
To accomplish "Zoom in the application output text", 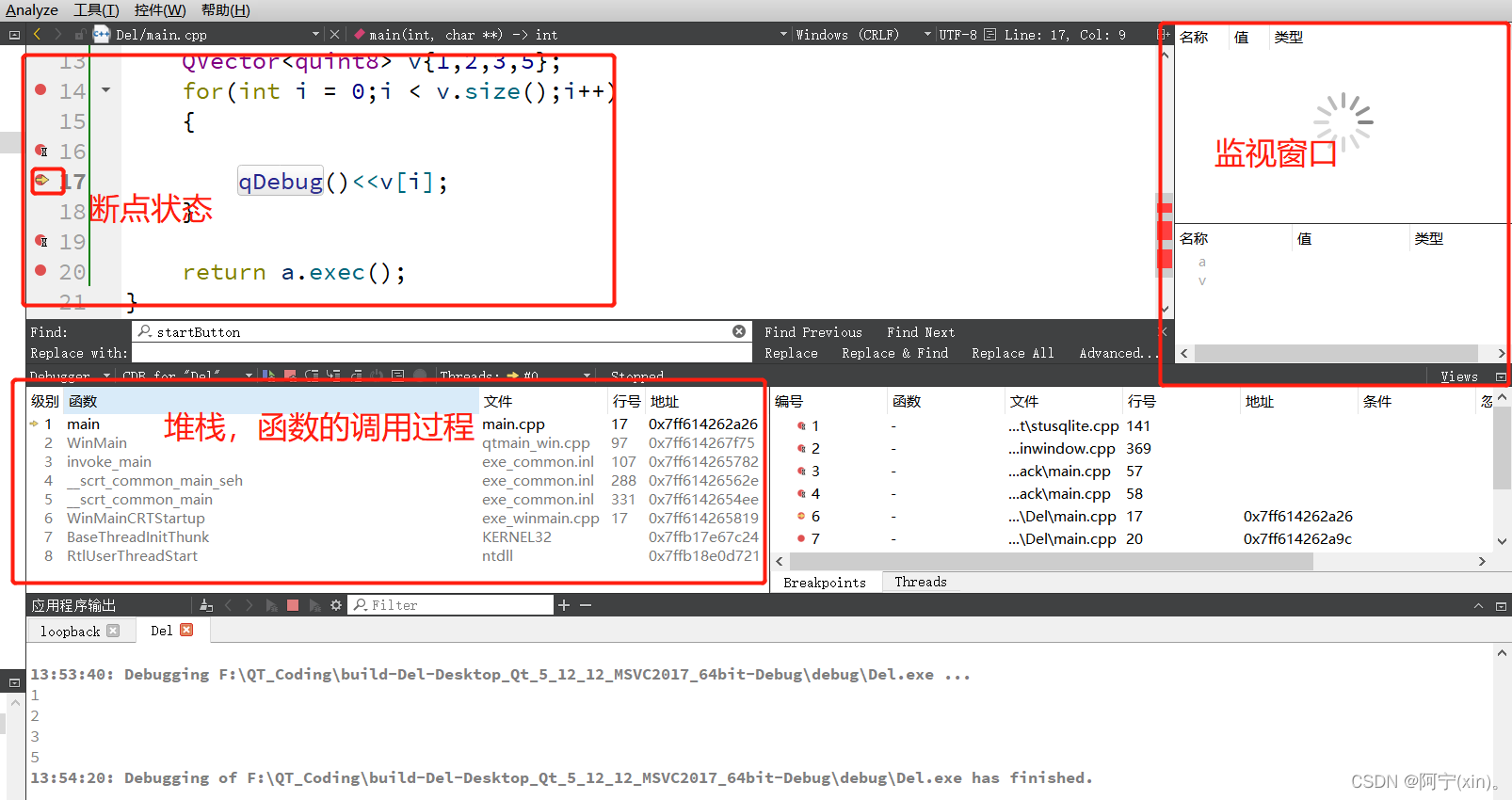I will 564,605.
